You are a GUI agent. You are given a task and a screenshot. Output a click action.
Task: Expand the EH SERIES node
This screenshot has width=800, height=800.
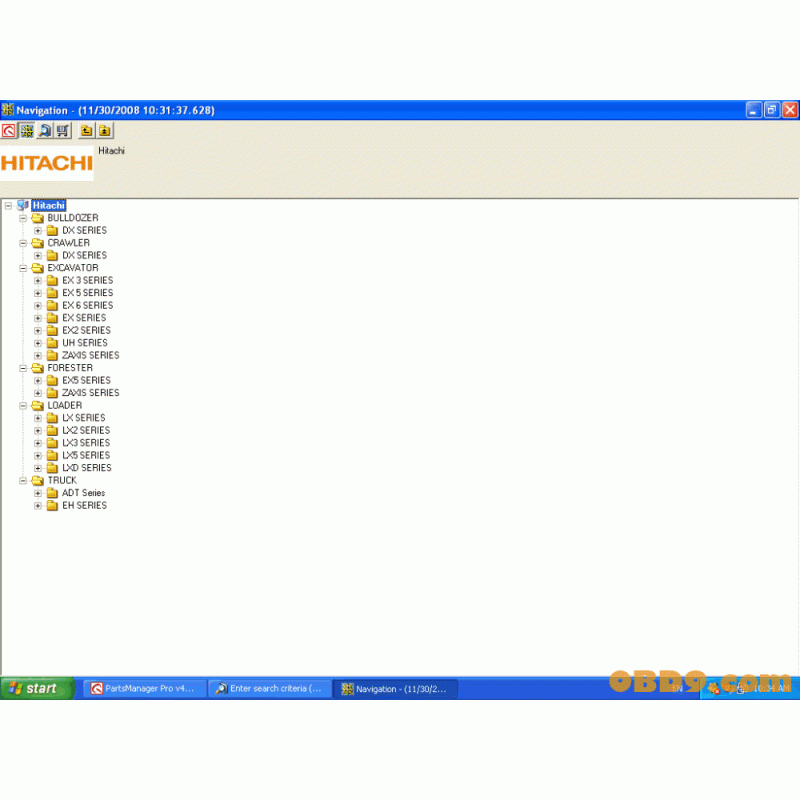point(38,506)
